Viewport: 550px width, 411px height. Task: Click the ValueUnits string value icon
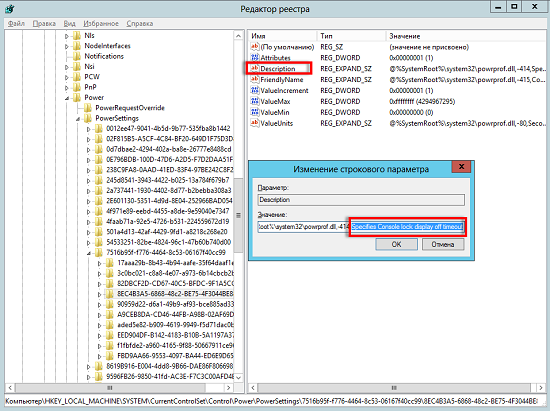255,123
